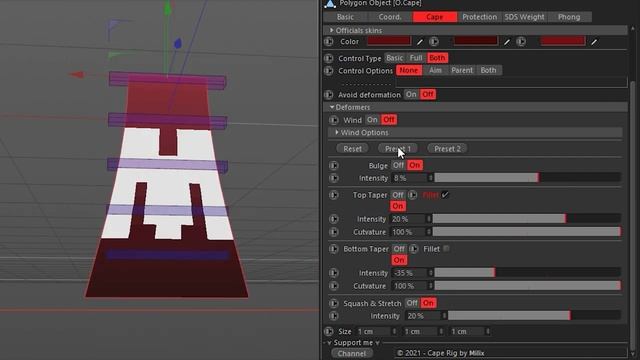Click keyframe circle before second color swatch

point(434,42)
